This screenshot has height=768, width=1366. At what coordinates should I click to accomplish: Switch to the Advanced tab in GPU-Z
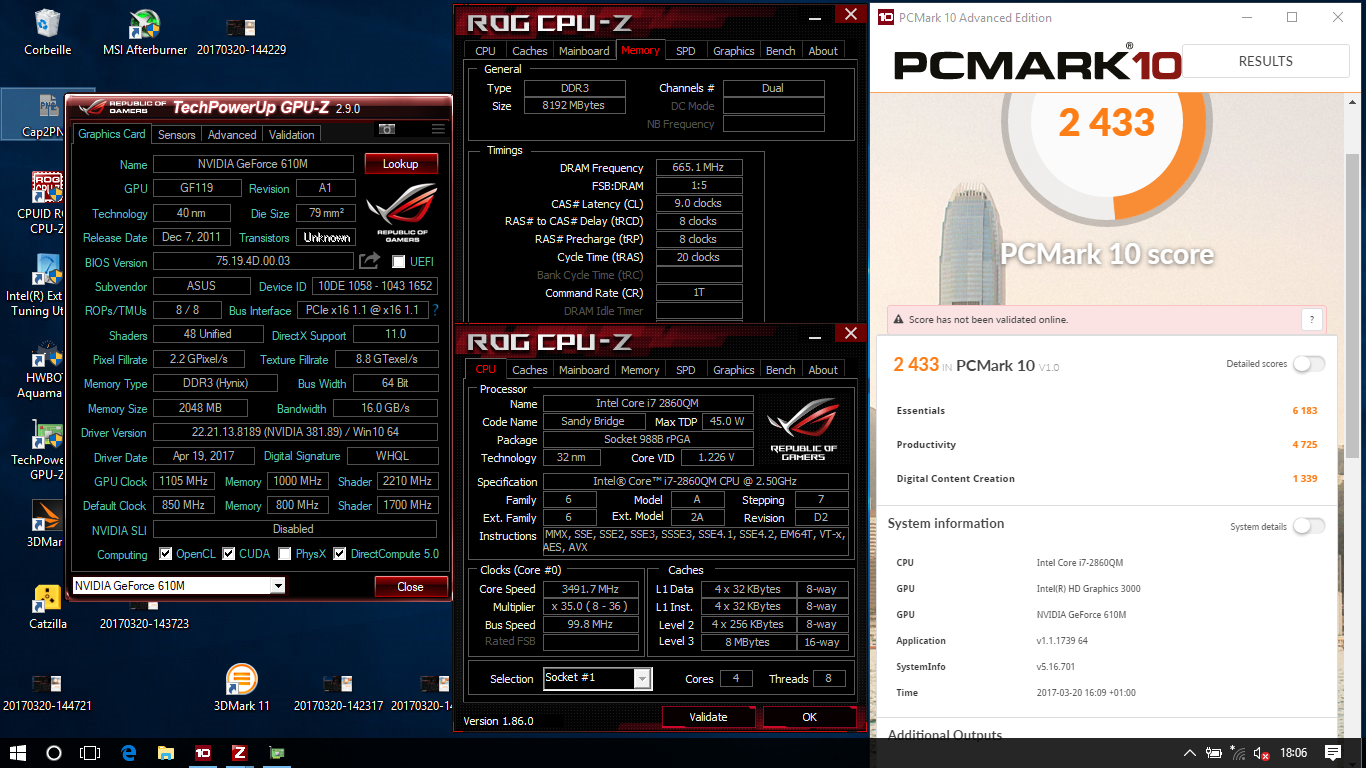232,134
